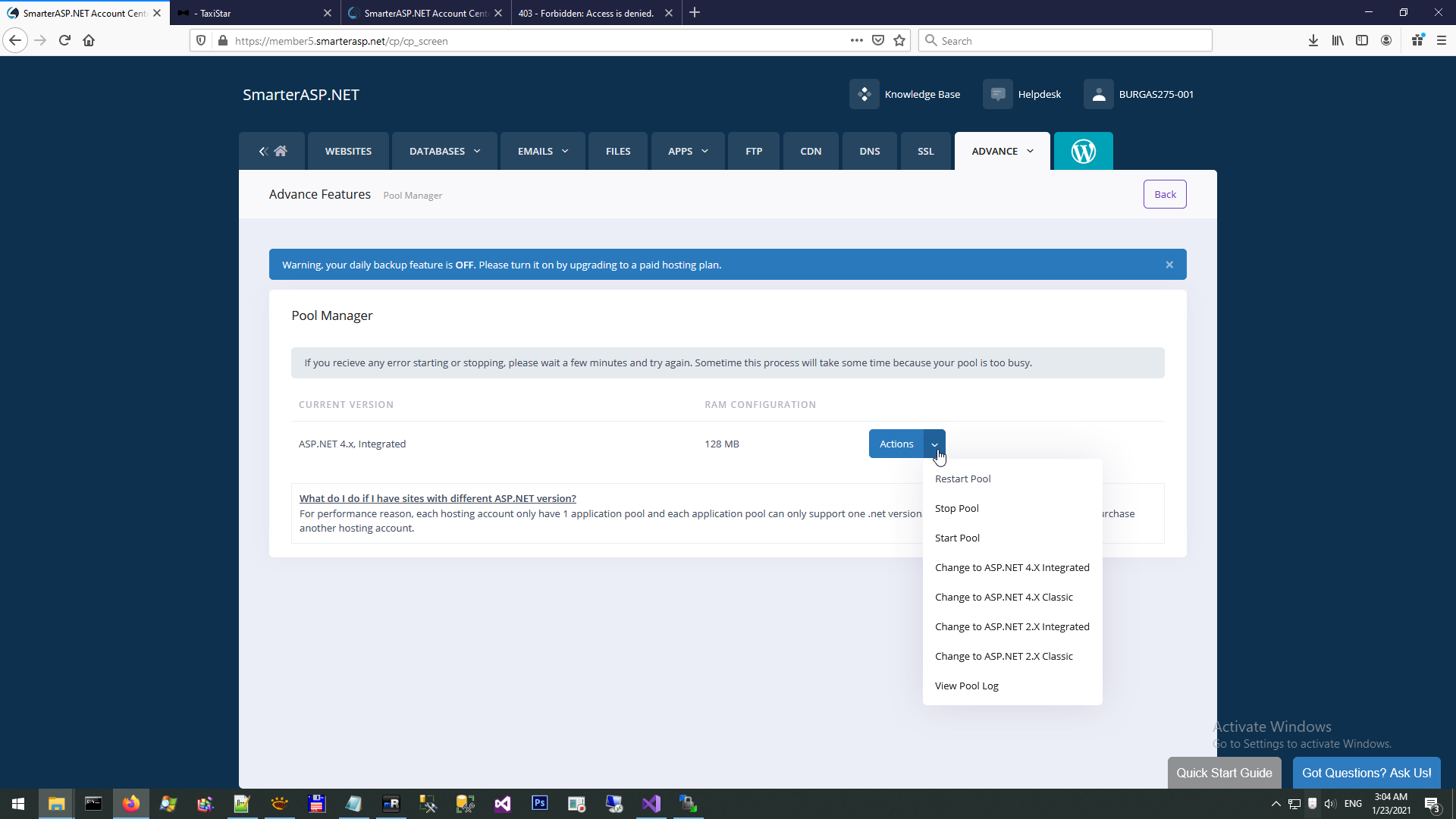
Task: Select Restart Pool from the menu
Action: coord(962,479)
